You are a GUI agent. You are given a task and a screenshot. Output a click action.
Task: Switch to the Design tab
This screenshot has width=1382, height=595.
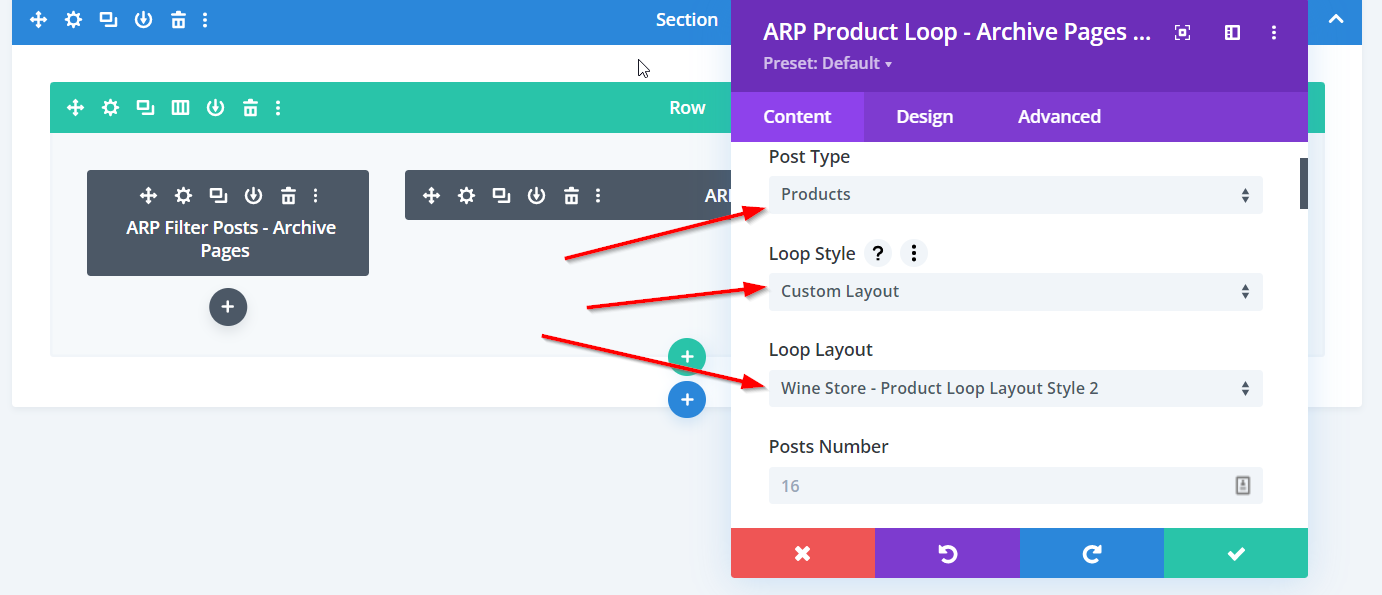pos(924,117)
